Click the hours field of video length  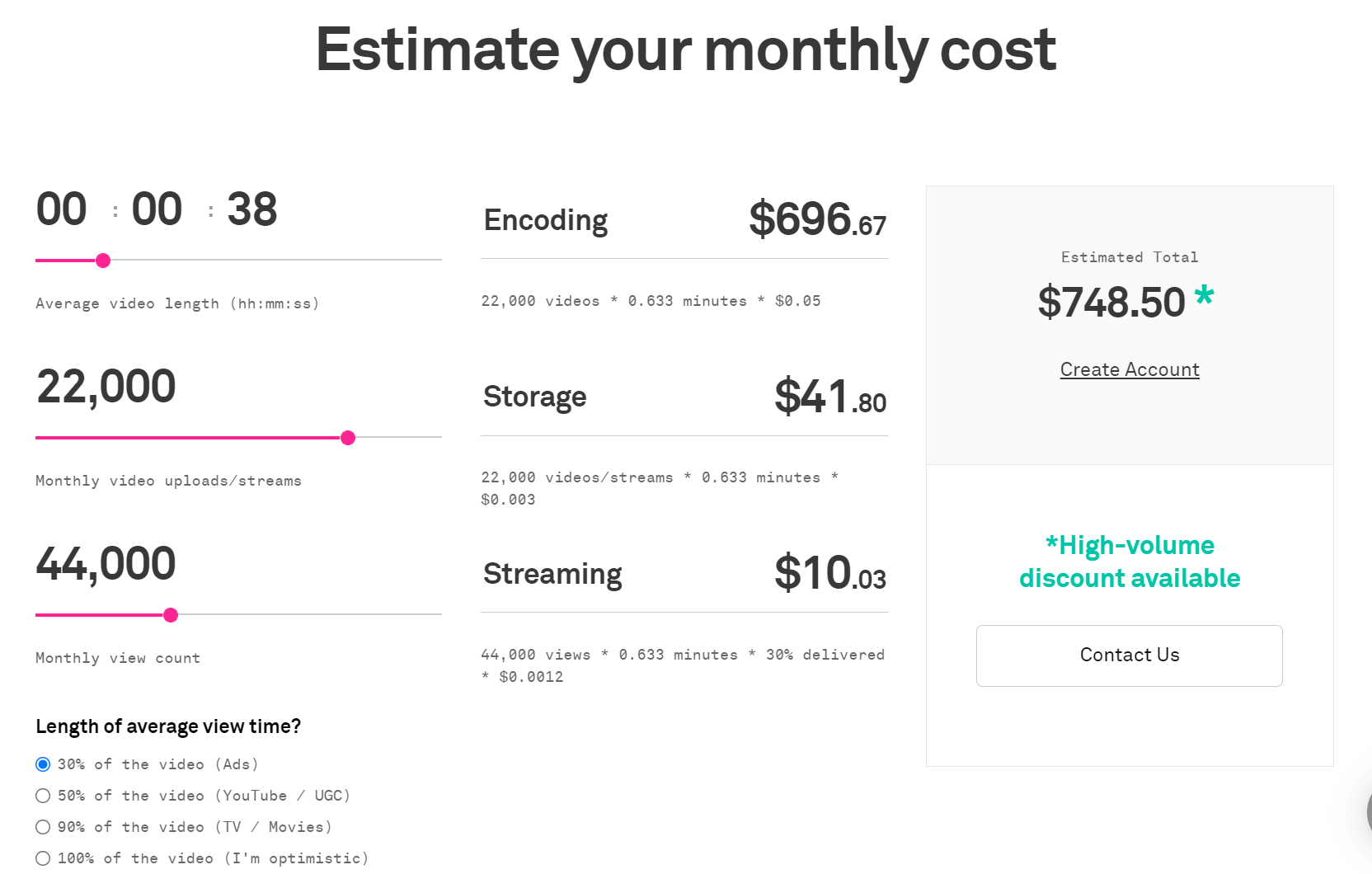click(x=62, y=209)
